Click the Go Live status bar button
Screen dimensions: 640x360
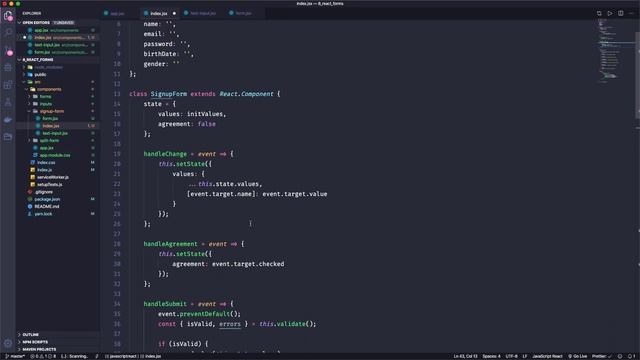pyautogui.click(x=578, y=356)
